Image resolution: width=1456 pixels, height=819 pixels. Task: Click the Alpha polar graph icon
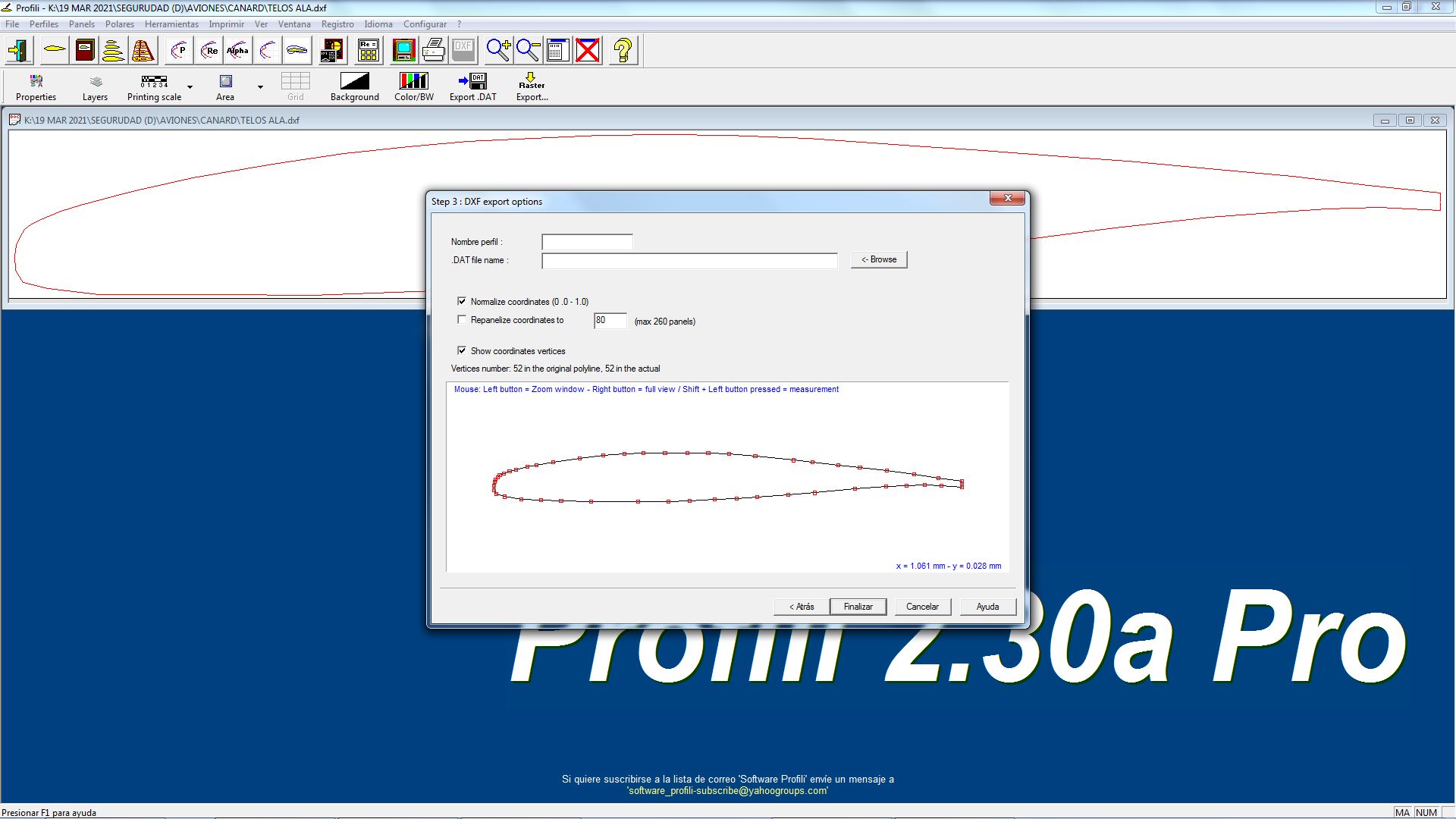click(237, 51)
